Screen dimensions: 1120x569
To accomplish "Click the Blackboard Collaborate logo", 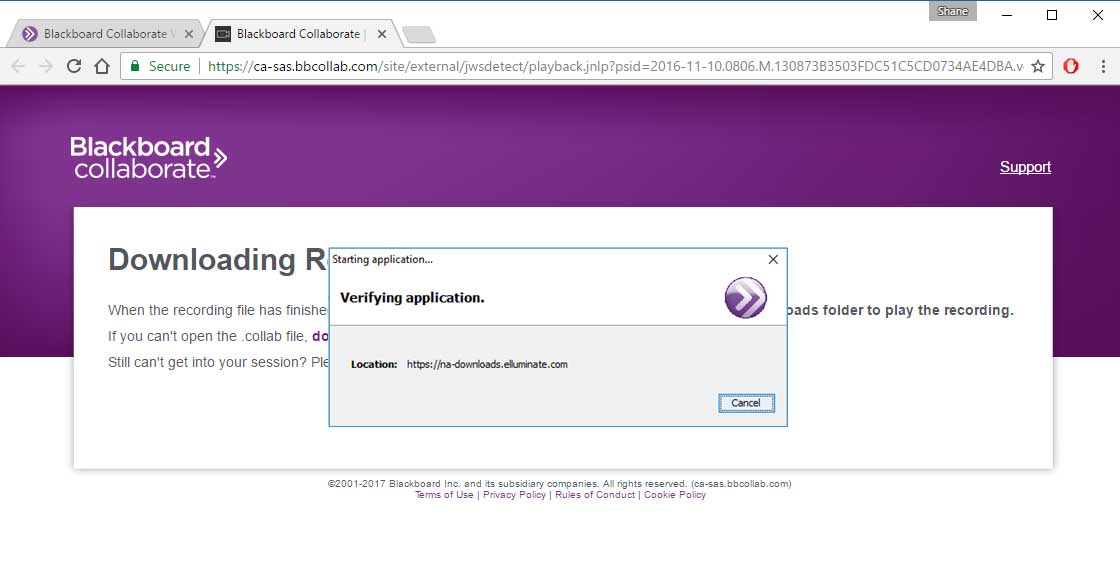I will click(149, 157).
